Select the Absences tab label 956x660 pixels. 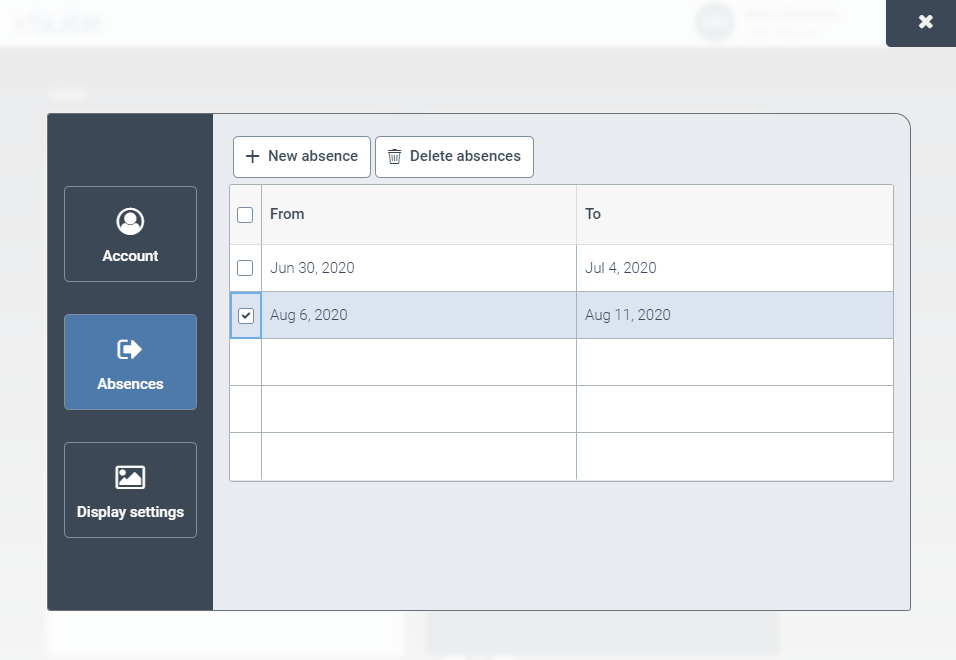coord(130,384)
